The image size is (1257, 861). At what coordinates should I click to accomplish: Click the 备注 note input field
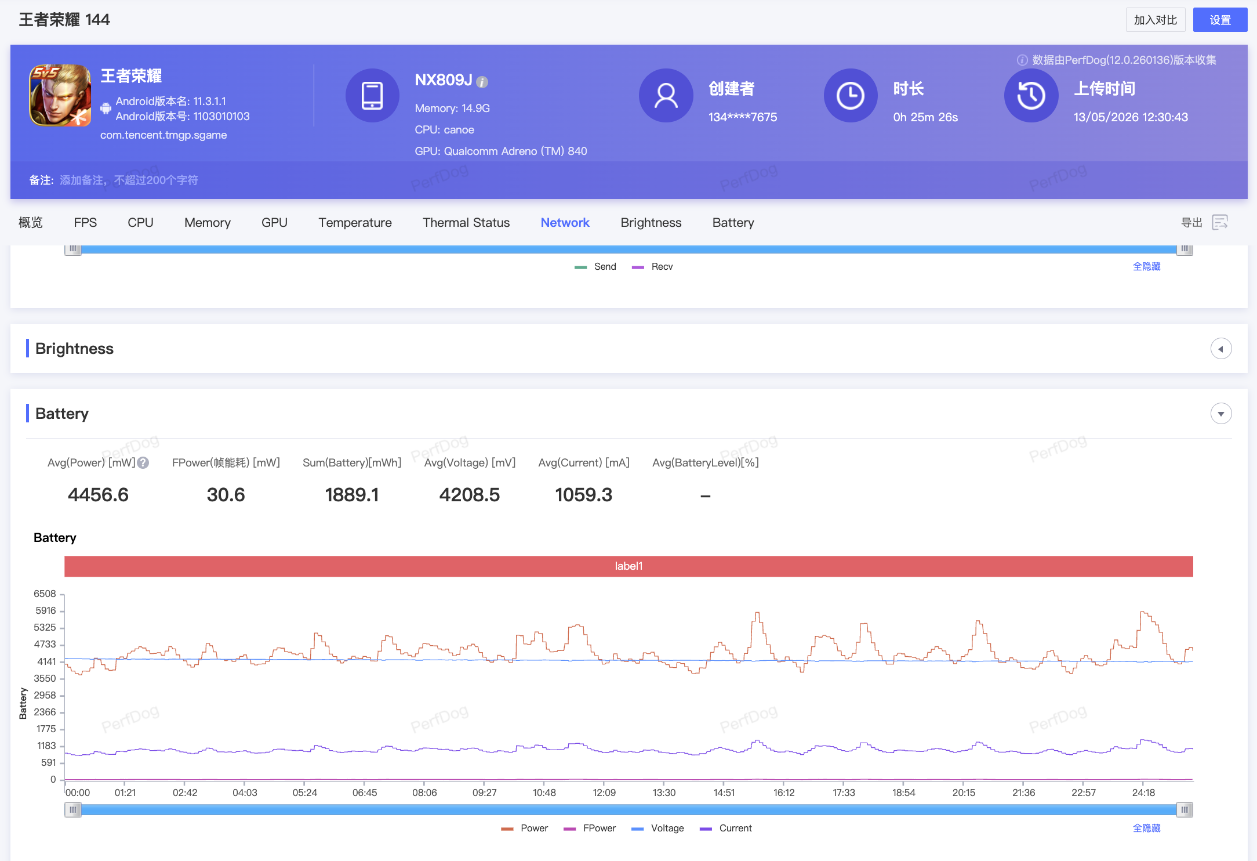click(129, 180)
